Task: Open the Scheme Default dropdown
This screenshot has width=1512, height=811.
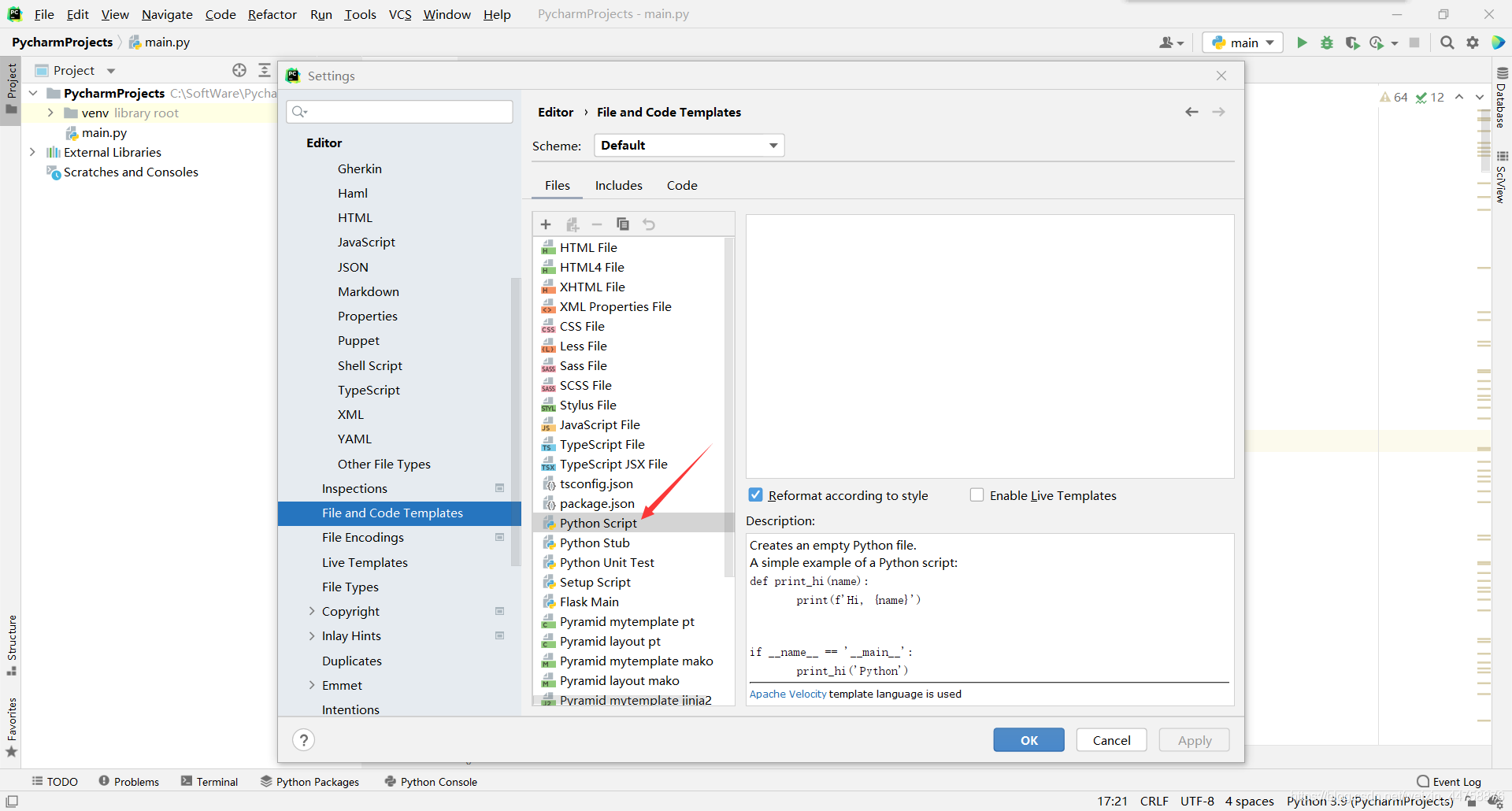Action: (689, 146)
